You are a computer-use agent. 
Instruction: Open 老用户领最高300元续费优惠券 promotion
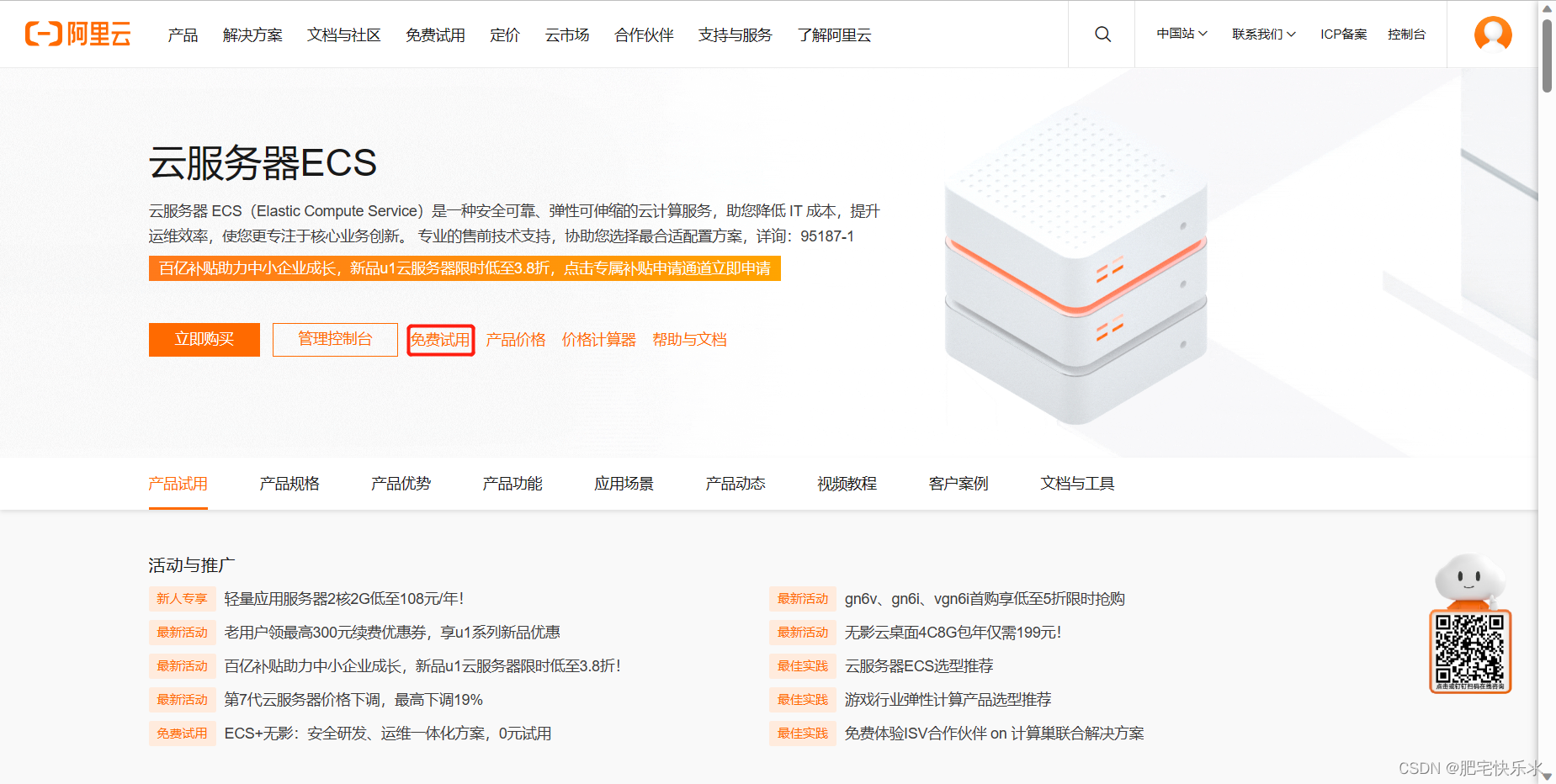click(x=392, y=633)
